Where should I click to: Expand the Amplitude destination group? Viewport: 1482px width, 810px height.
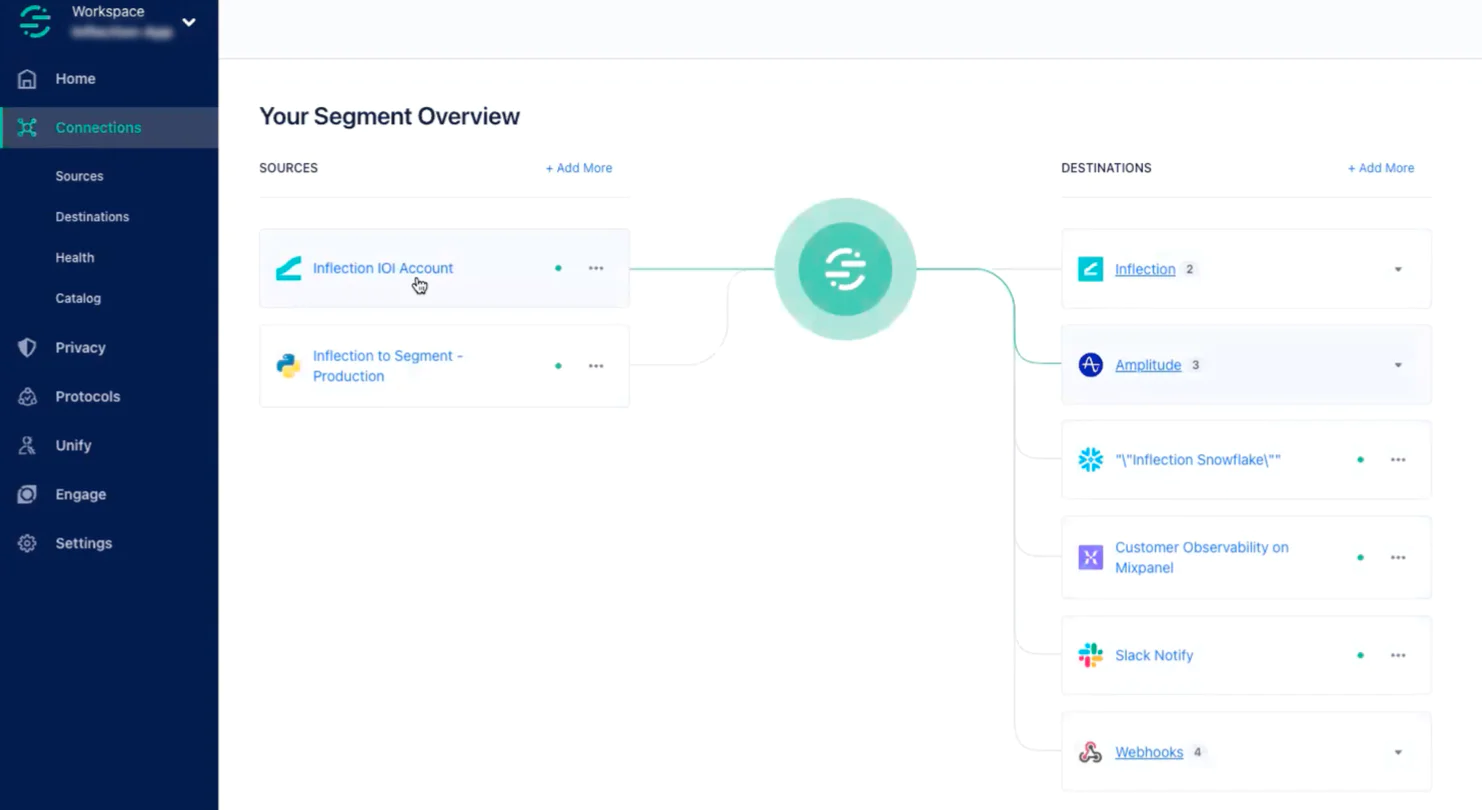point(1398,365)
